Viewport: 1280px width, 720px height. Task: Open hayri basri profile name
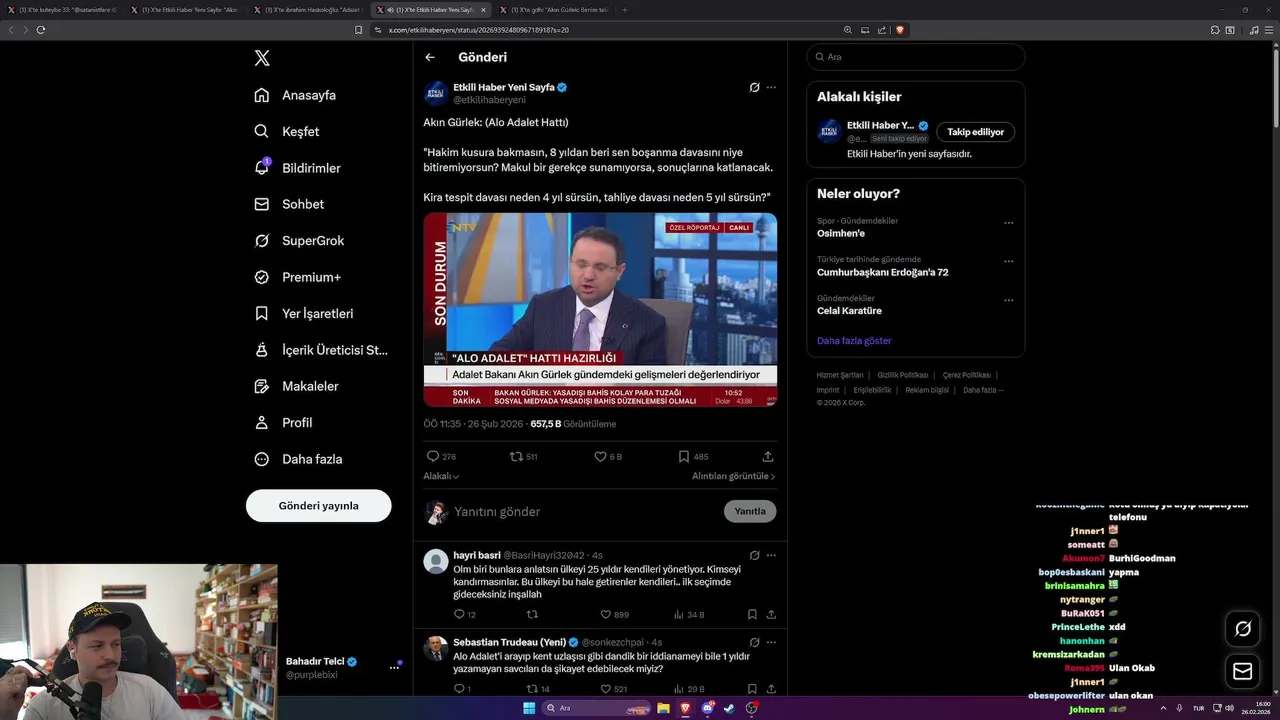click(477, 555)
